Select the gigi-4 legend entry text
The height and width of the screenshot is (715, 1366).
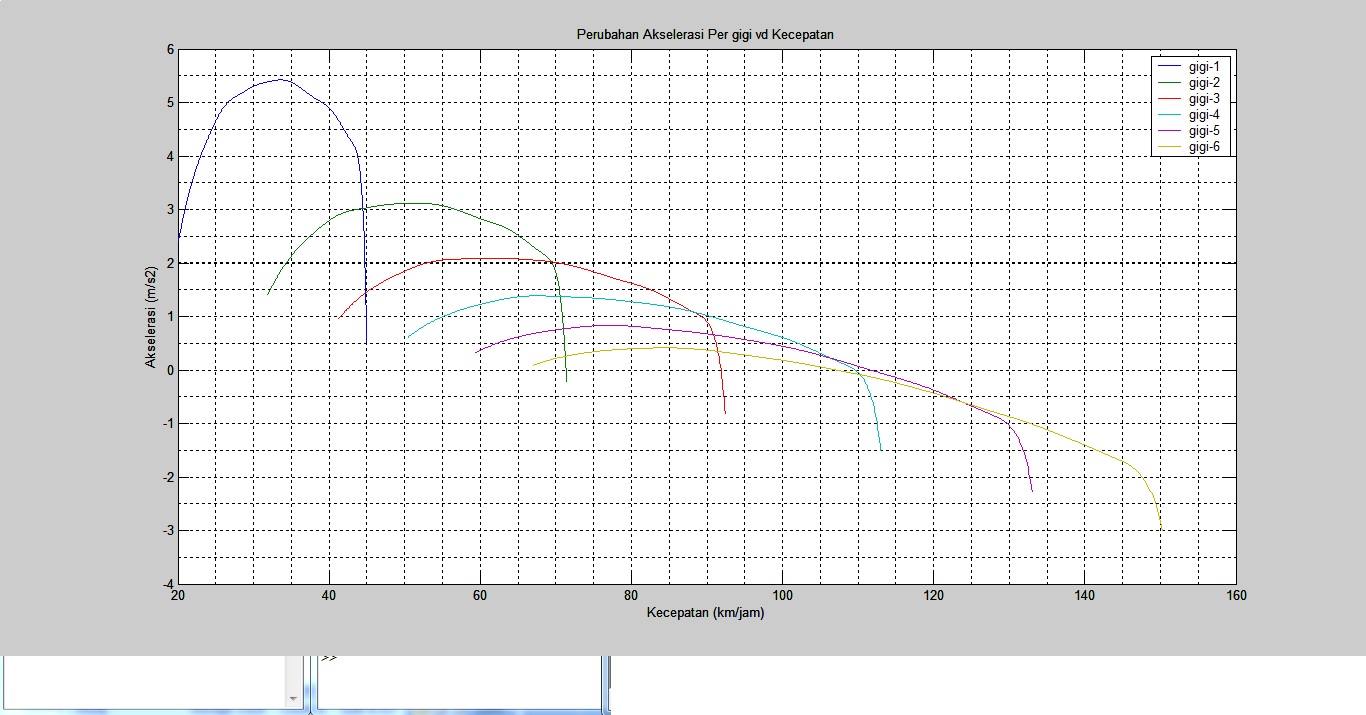1204,115
